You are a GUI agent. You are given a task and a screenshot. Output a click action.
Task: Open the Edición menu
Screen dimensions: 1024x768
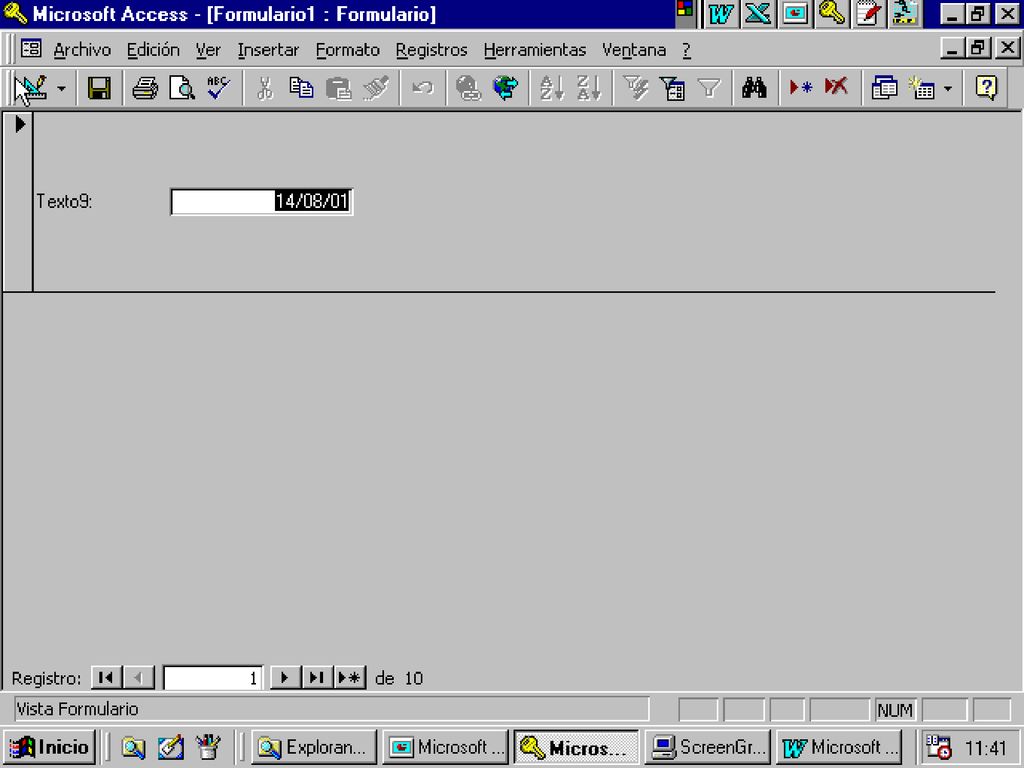pyautogui.click(x=153, y=50)
